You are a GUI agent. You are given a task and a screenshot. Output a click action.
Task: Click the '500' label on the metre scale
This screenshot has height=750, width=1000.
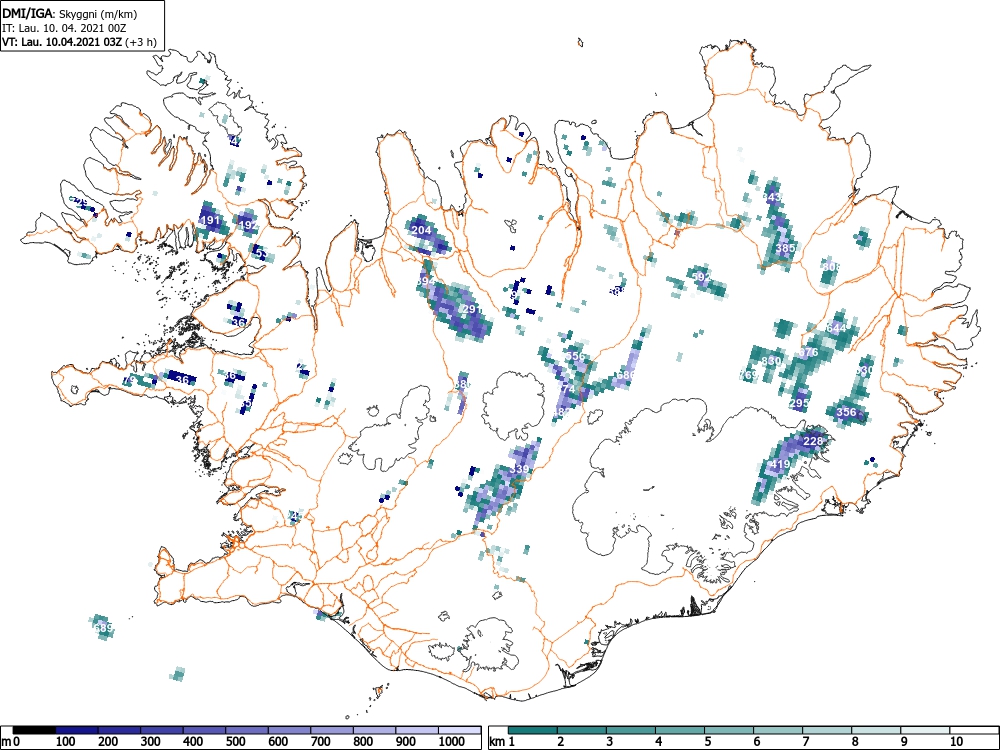pyautogui.click(x=235, y=742)
